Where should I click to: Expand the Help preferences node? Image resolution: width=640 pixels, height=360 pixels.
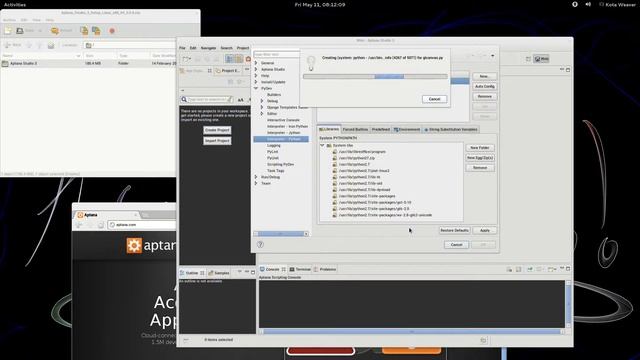pos(256,76)
